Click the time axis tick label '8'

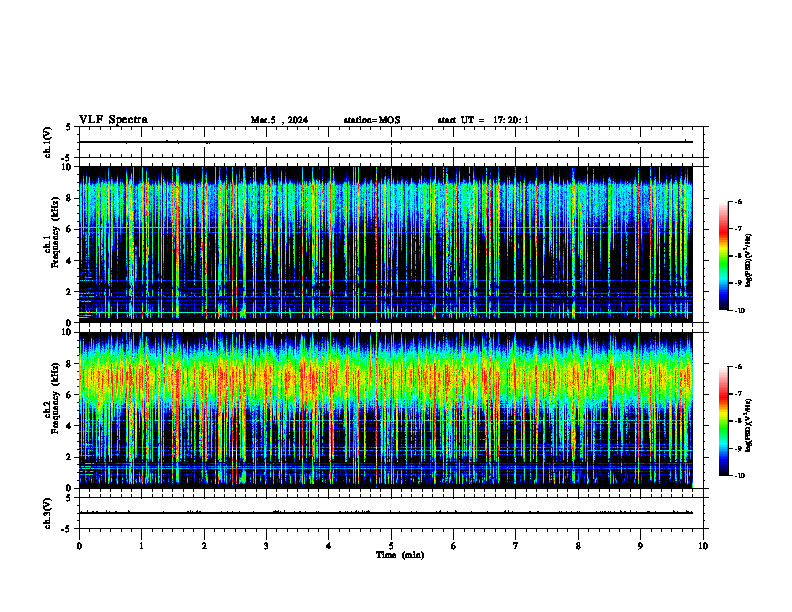pyautogui.click(x=578, y=546)
